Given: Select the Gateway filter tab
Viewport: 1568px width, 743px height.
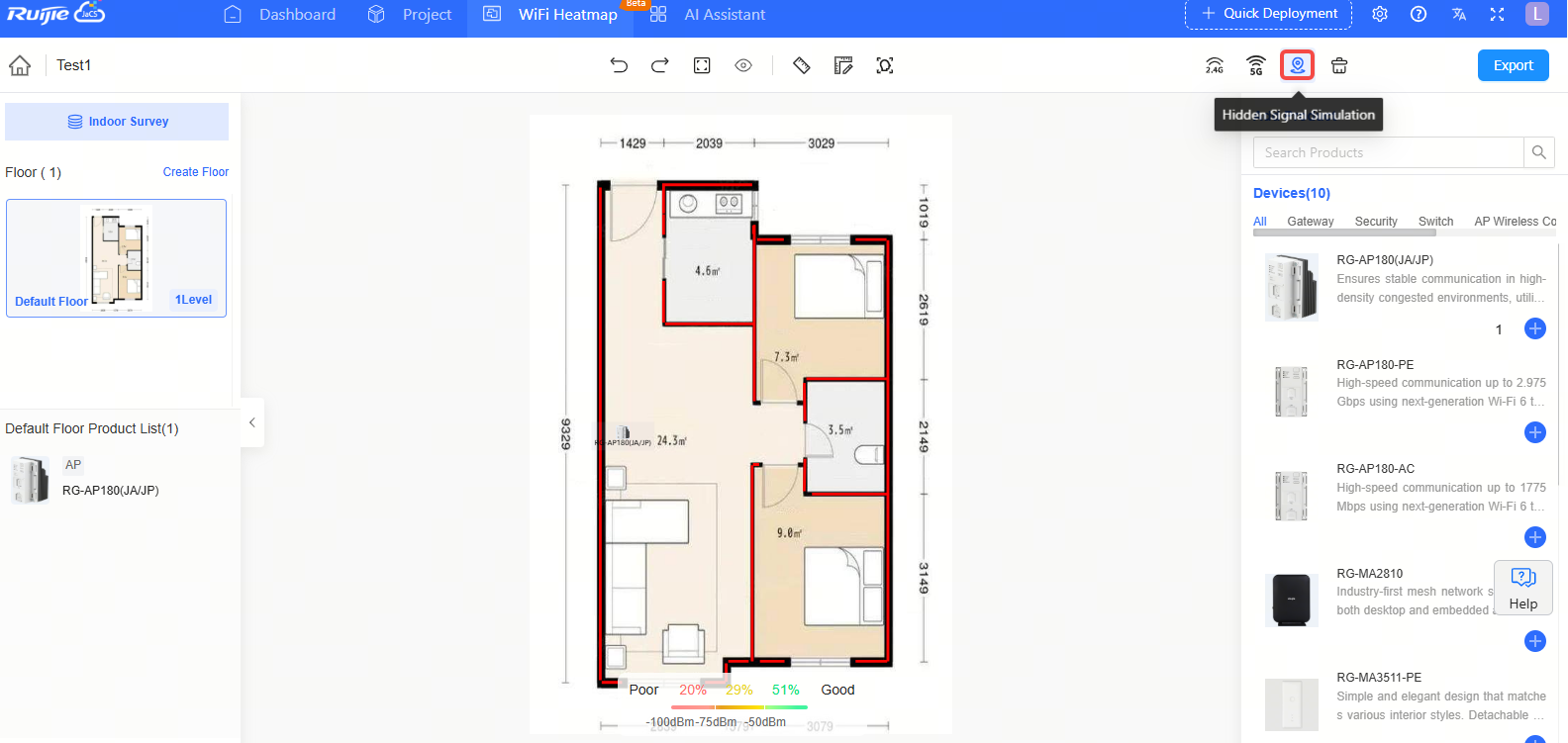Looking at the screenshot, I should 1311,222.
